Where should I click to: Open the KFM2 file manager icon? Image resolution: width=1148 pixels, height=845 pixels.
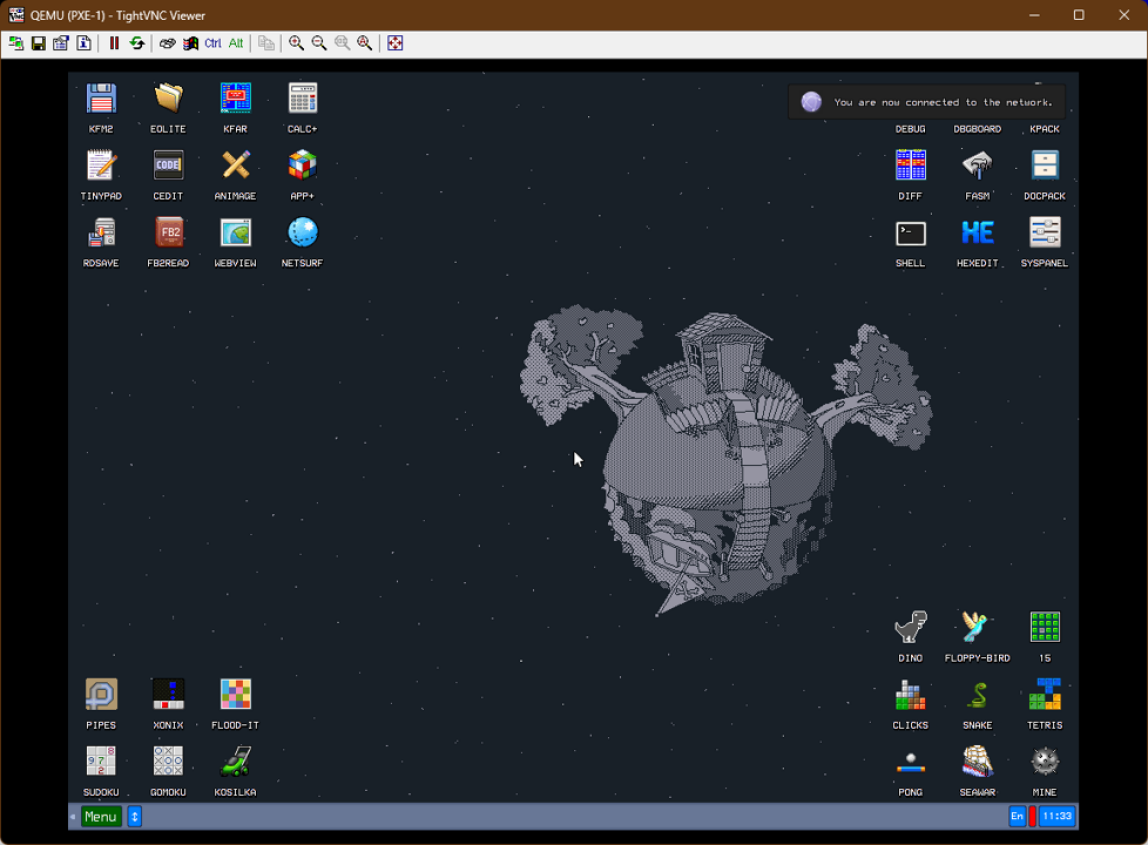point(101,99)
